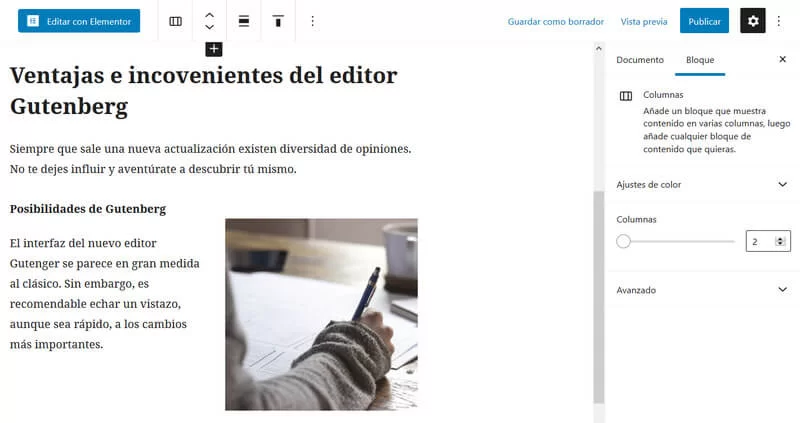Image resolution: width=800 pixels, height=423 pixels.
Task: Click the Editar con Elementor button
Action: pos(79,21)
